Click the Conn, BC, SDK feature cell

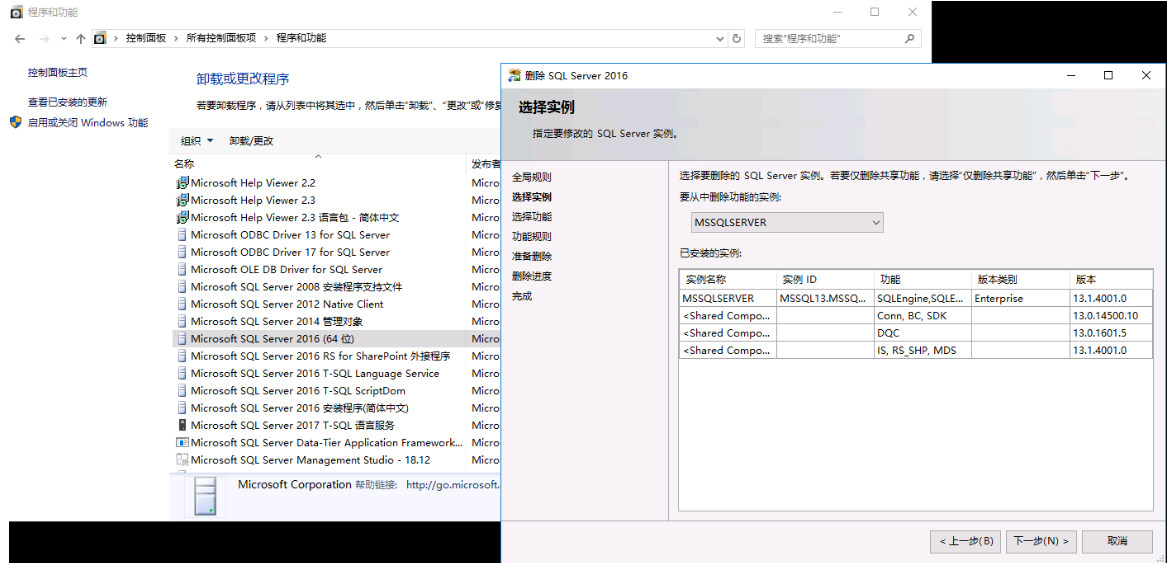point(922,315)
